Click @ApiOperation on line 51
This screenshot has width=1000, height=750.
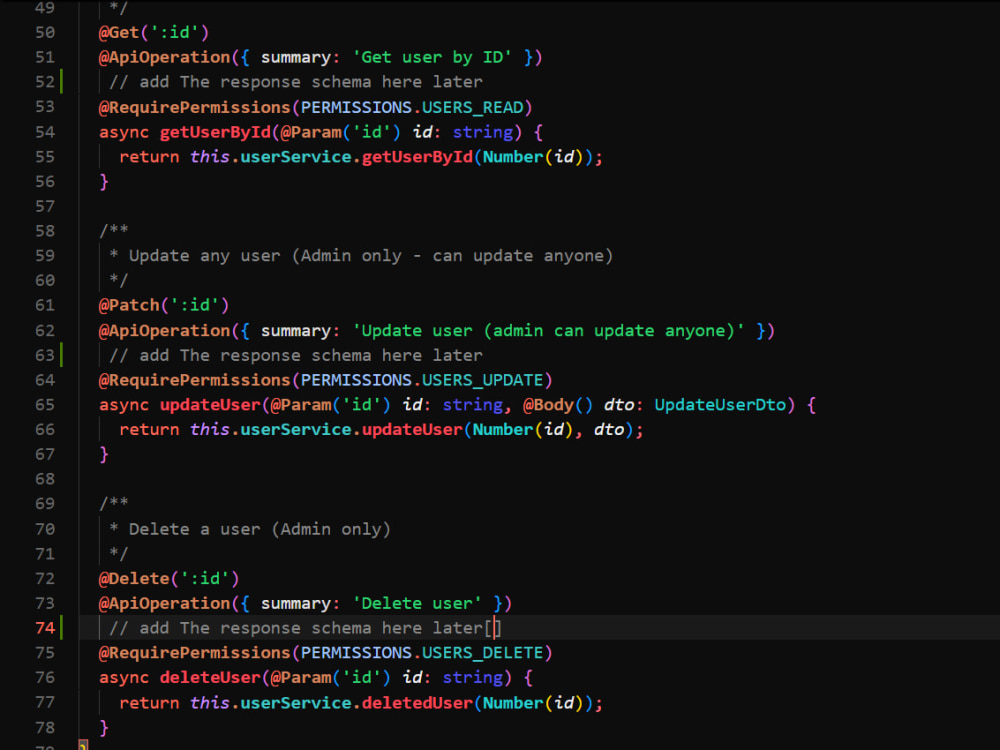point(165,57)
